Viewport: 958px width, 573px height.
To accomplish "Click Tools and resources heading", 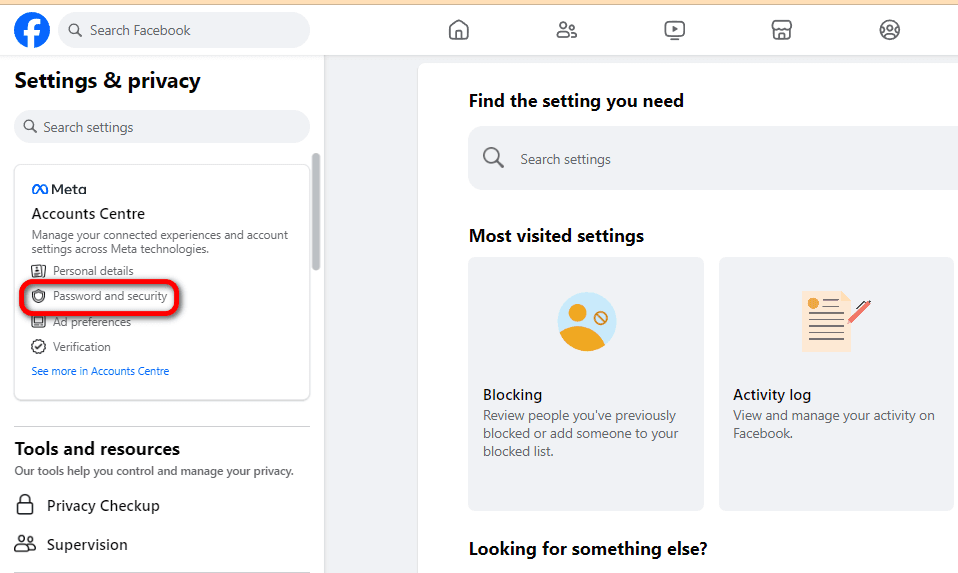I will (97, 449).
